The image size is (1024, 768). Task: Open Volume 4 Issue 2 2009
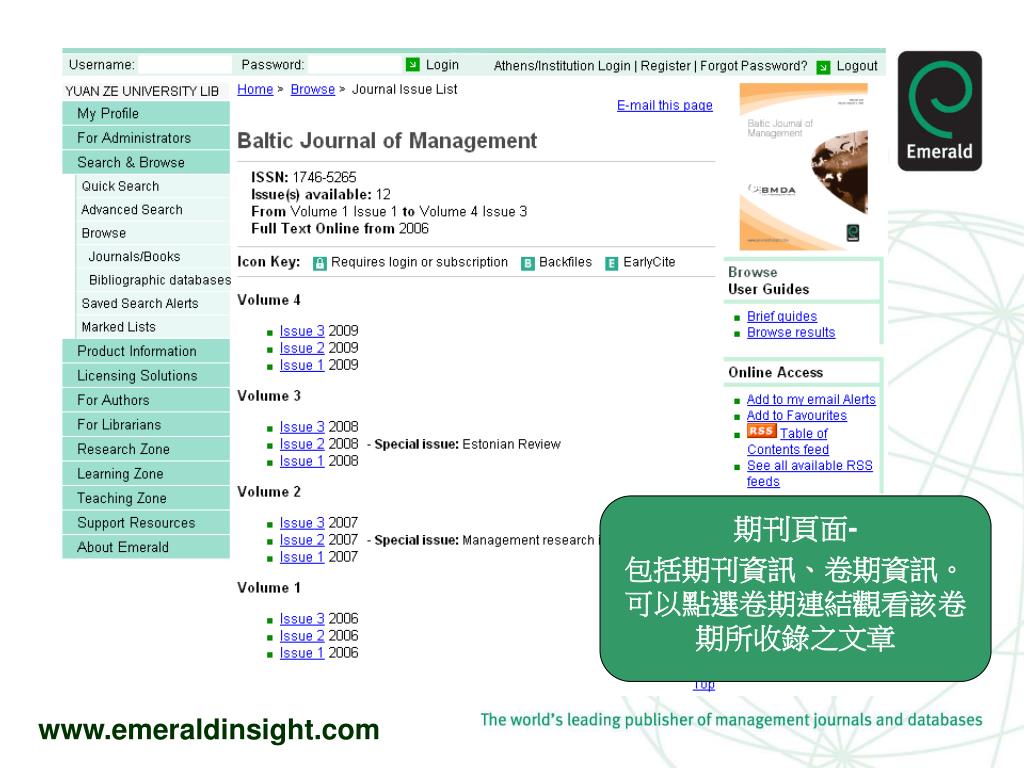tap(302, 348)
